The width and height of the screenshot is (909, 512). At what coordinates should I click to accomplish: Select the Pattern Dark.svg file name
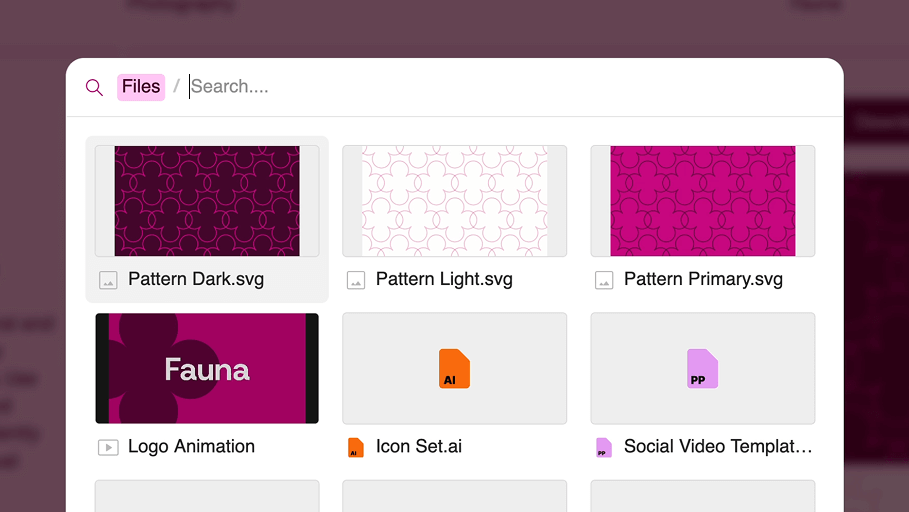coord(196,280)
